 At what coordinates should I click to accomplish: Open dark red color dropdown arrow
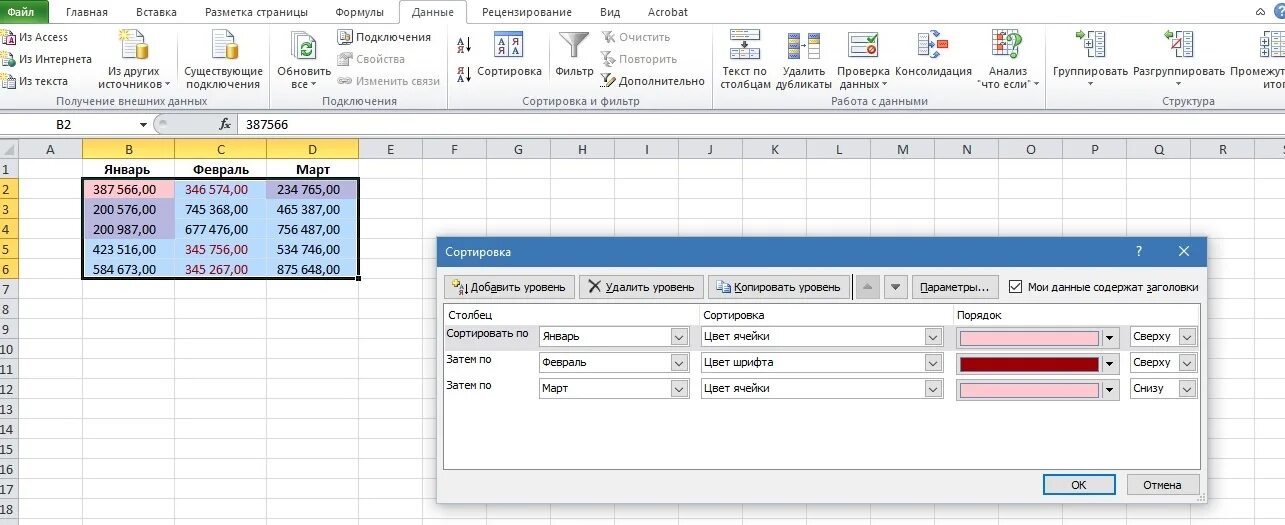click(1110, 363)
